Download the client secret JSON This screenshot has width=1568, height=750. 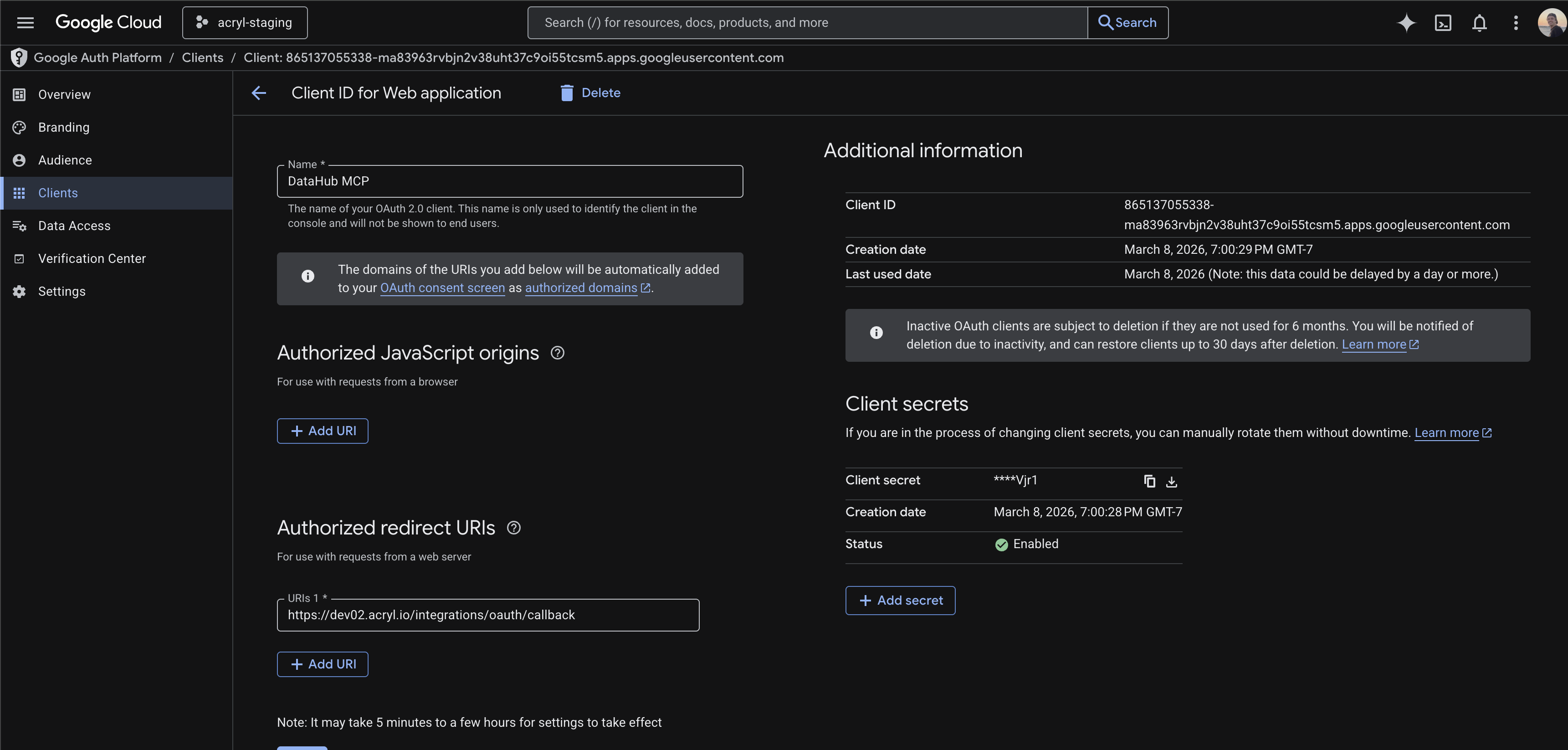[x=1172, y=482]
